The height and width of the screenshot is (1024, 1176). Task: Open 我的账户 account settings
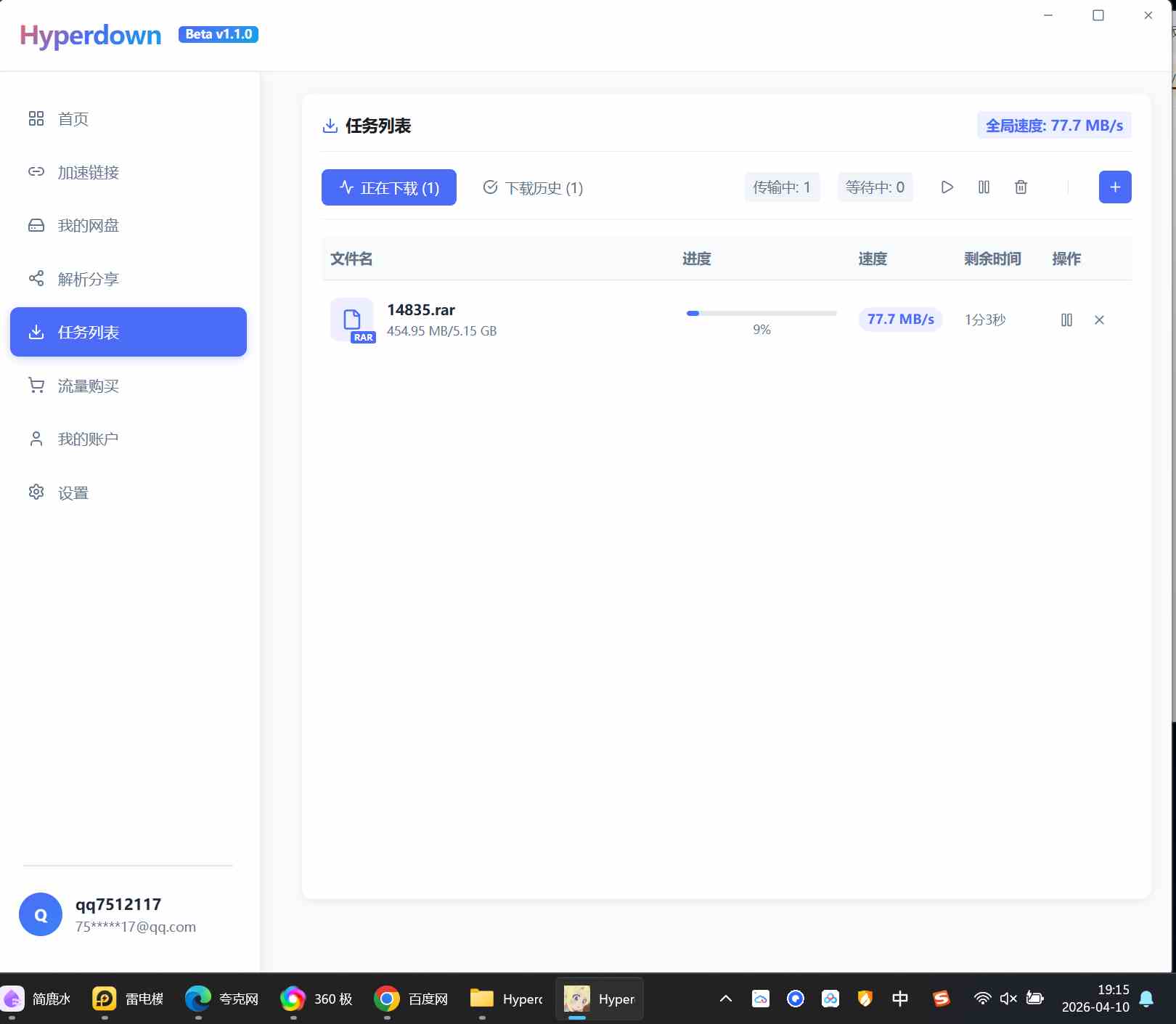[87, 439]
